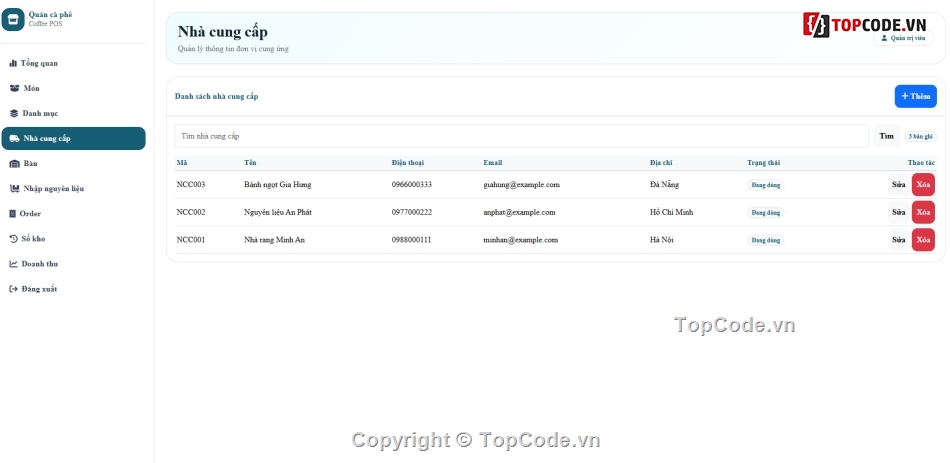The height and width of the screenshot is (463, 950).
Task: Open the Doanh thu menu item
Action: tap(73, 264)
